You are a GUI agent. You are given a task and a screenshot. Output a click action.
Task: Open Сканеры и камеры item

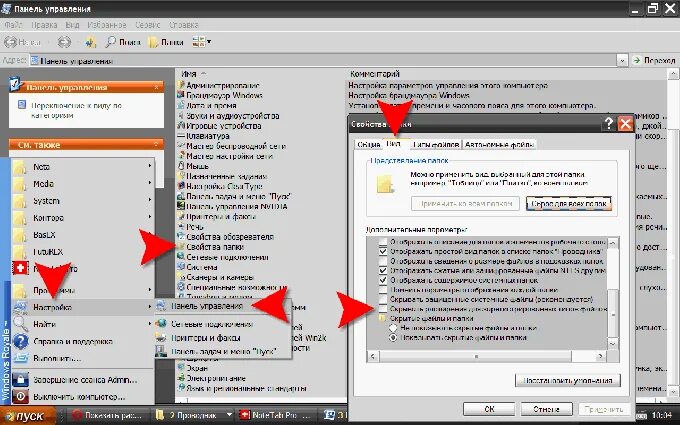point(220,277)
